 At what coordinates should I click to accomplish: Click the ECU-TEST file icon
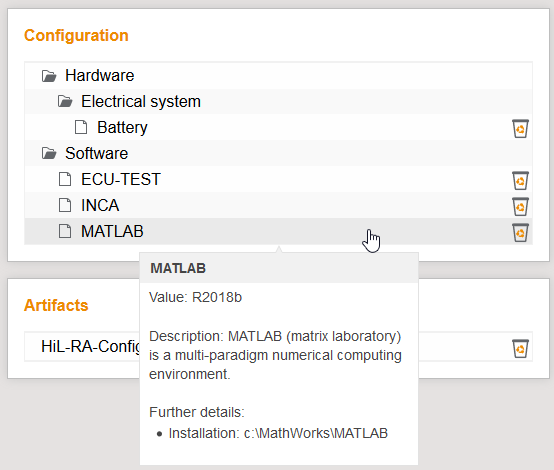click(x=65, y=179)
